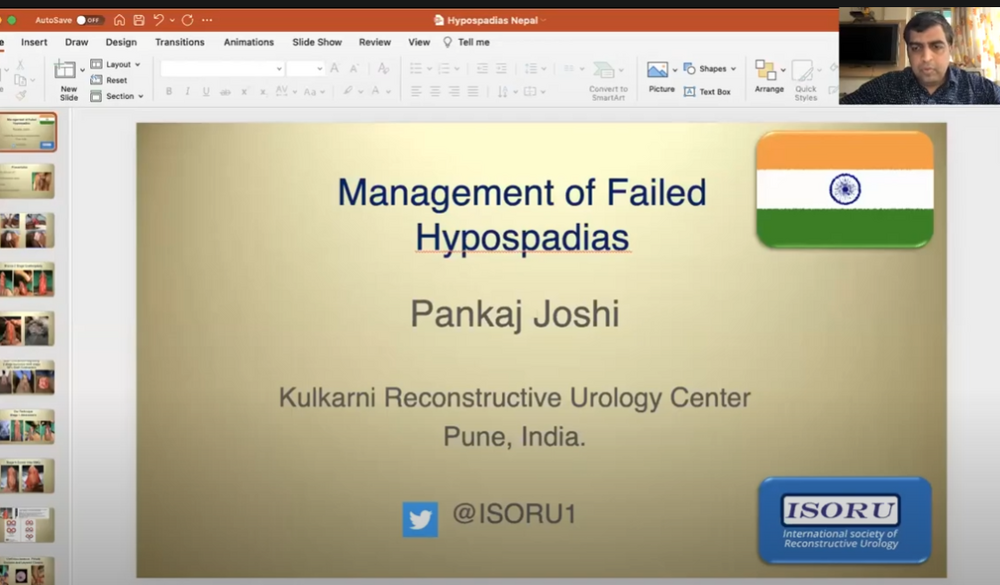1000x585 pixels.
Task: Insert a Text Box
Action: tap(707, 92)
